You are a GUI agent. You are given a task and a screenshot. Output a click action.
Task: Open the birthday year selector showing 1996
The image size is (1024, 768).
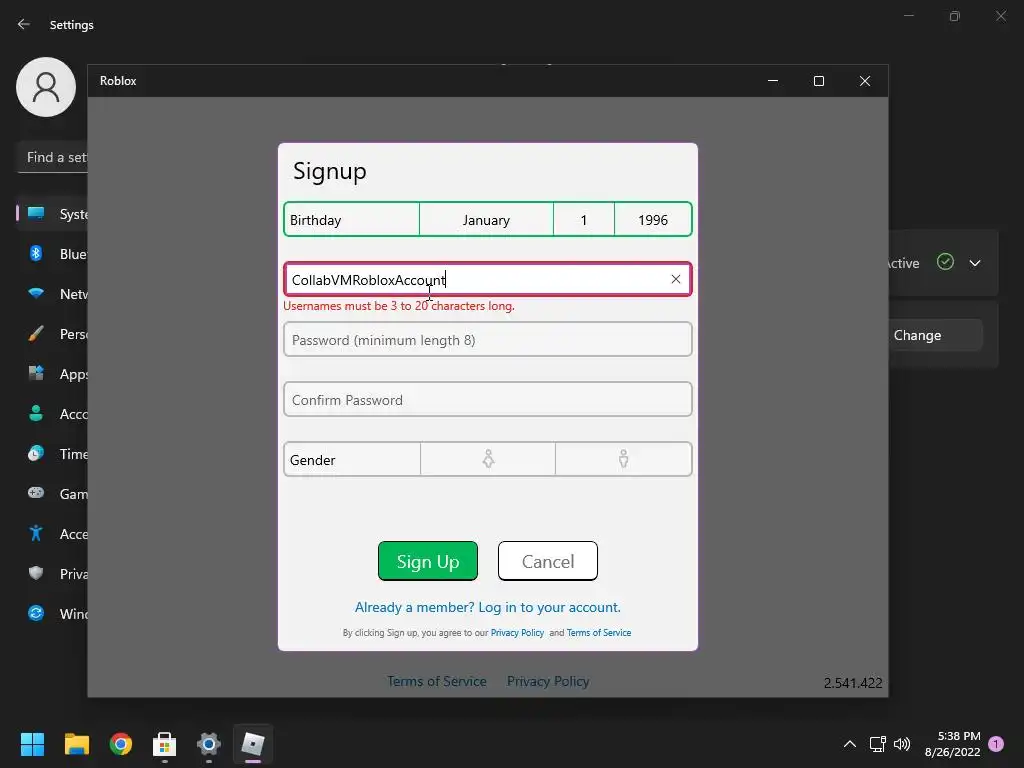[x=653, y=220]
